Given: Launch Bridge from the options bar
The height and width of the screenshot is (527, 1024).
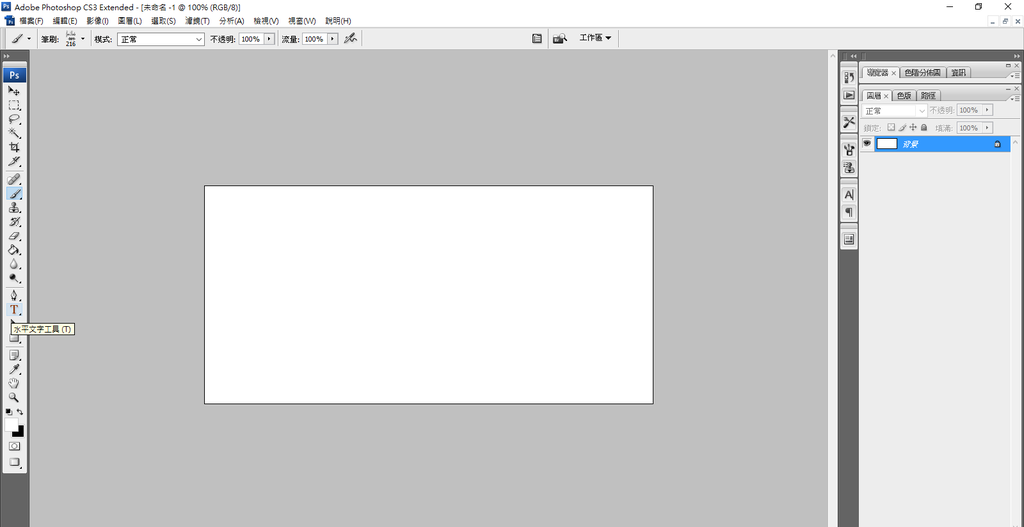Looking at the screenshot, I should tap(560, 39).
